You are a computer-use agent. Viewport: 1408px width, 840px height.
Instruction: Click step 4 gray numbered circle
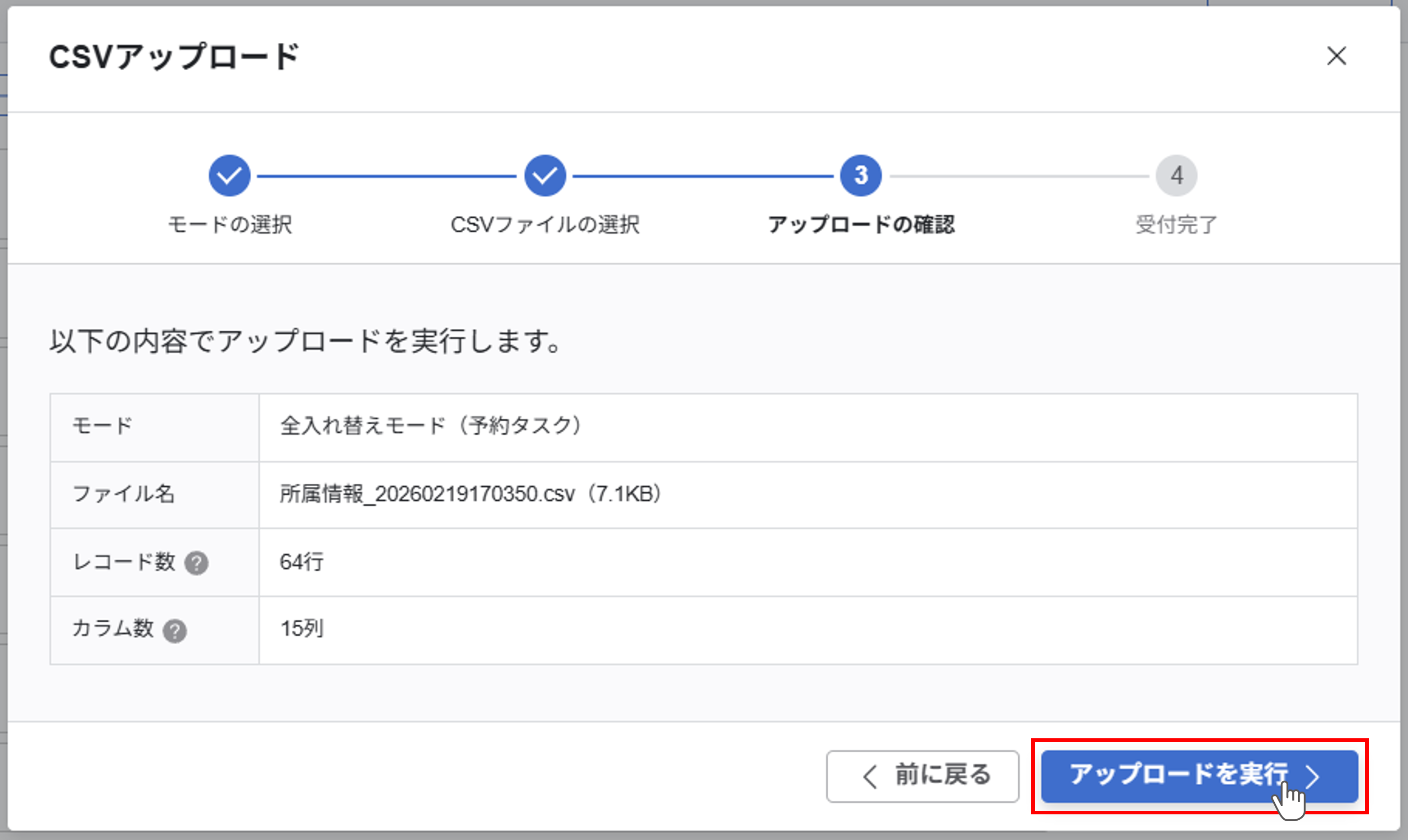(1177, 175)
